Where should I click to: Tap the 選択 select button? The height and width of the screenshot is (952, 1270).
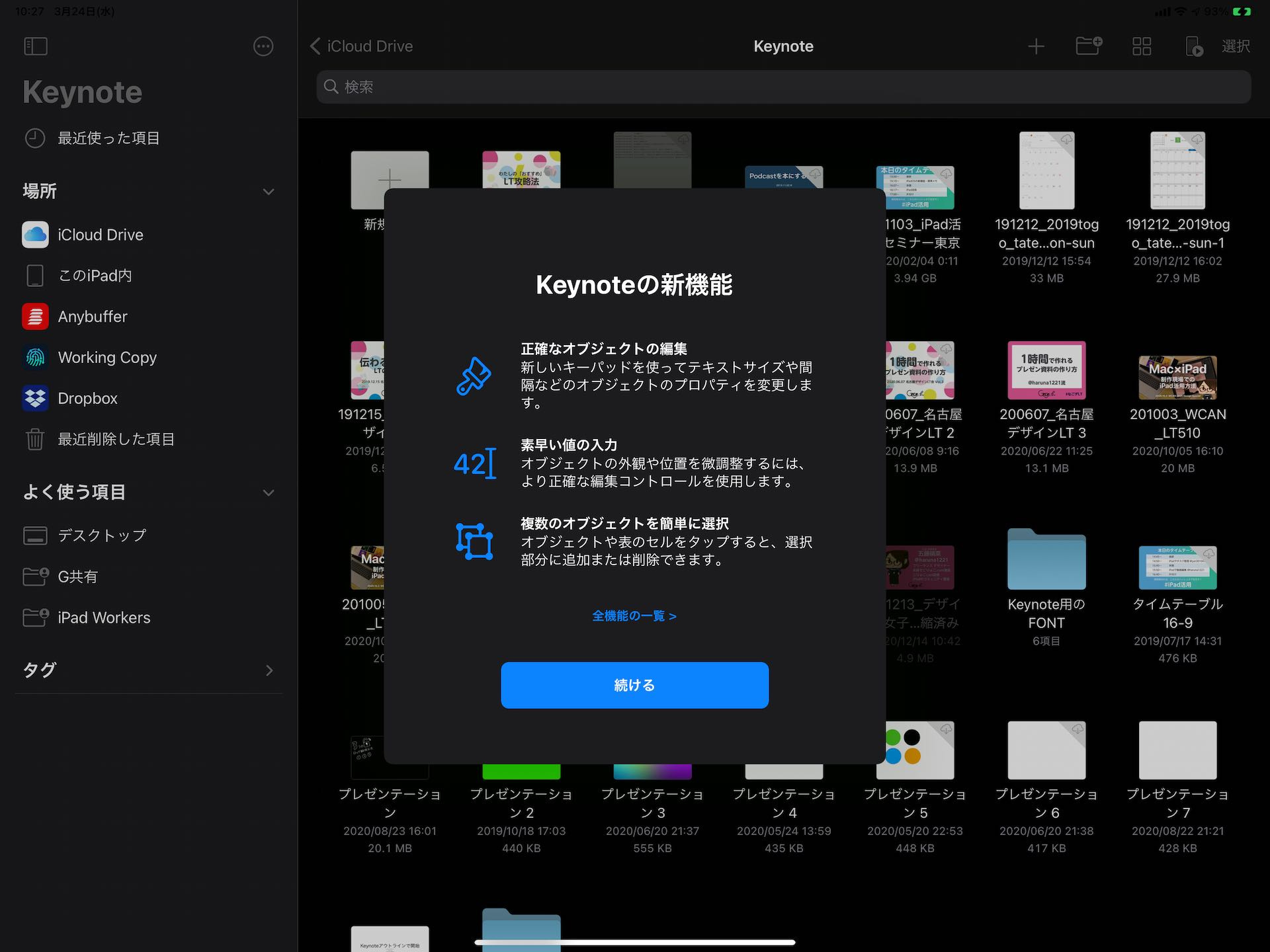coord(1236,46)
